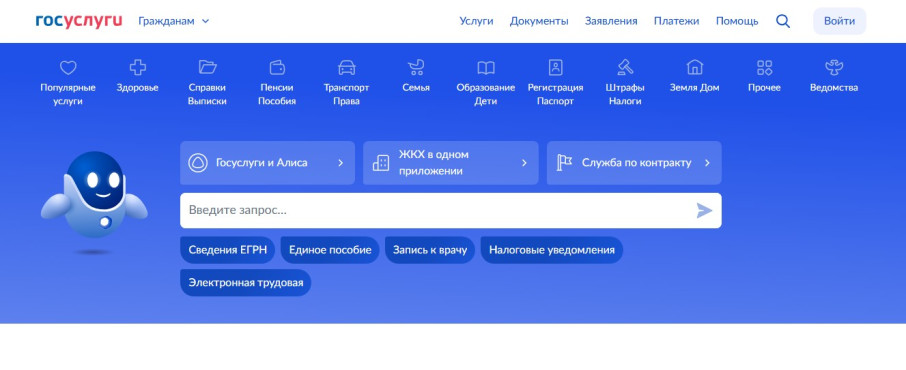Click the ЖКХ building icon
The image size is (906, 370).
(381, 163)
